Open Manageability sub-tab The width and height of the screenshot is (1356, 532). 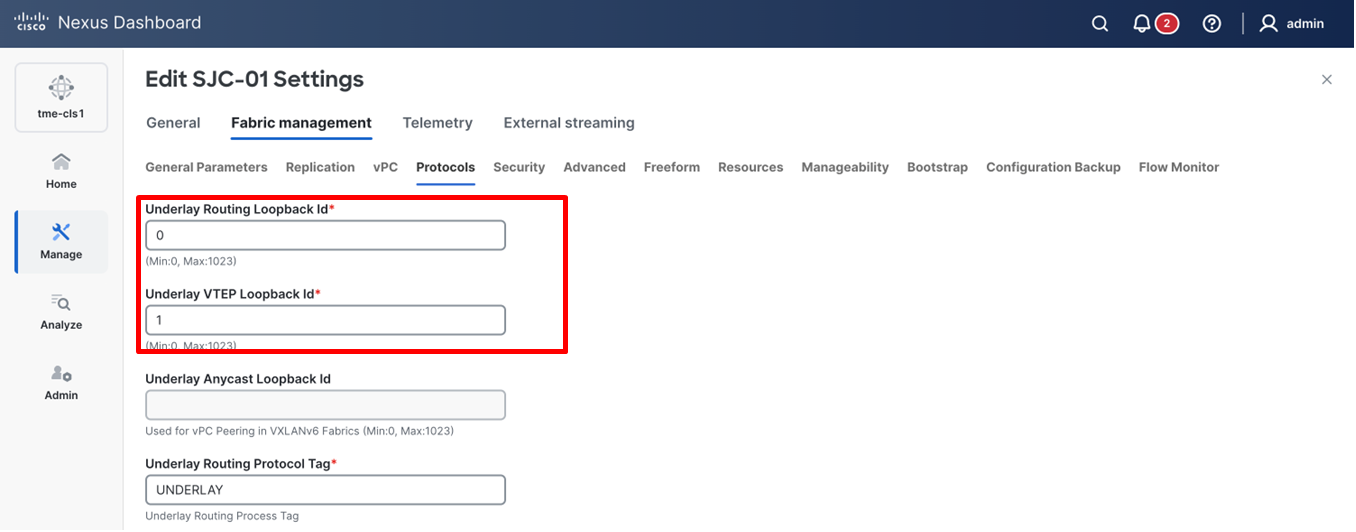[845, 167]
